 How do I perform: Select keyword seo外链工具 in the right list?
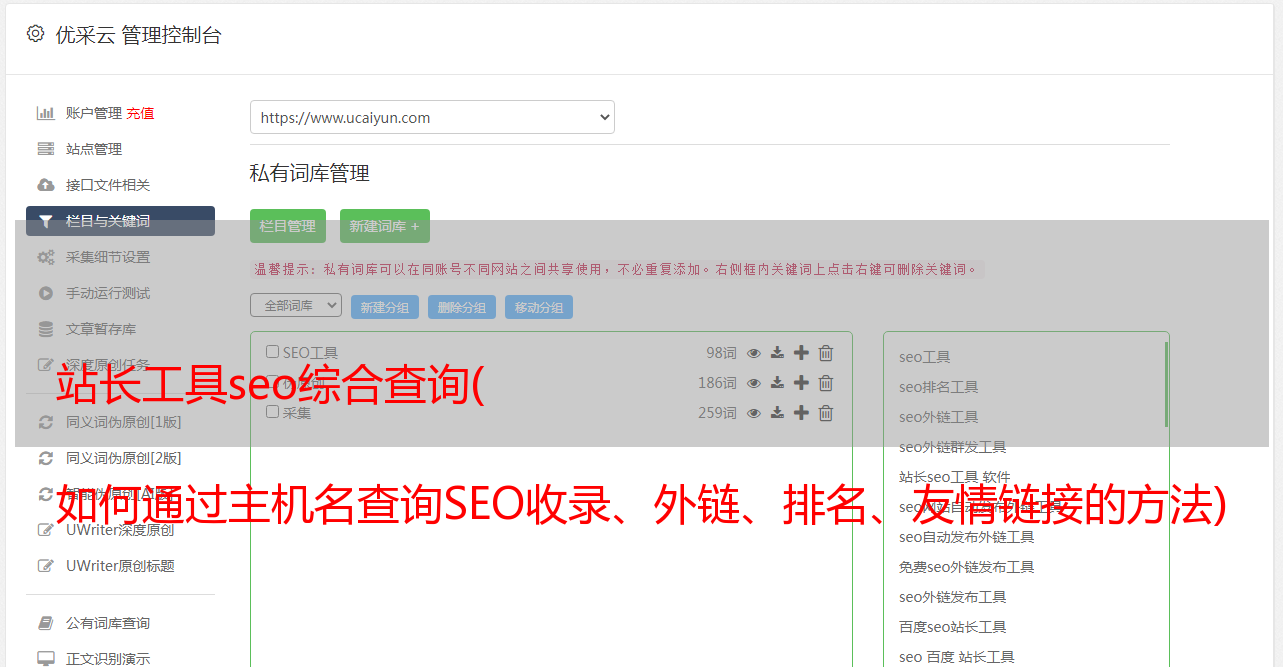[x=938, y=417]
